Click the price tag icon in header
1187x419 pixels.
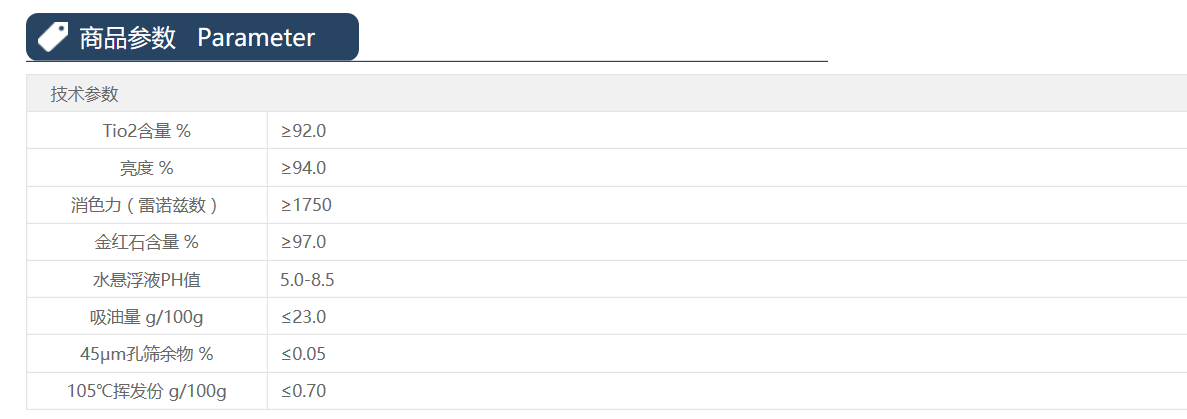point(53,37)
